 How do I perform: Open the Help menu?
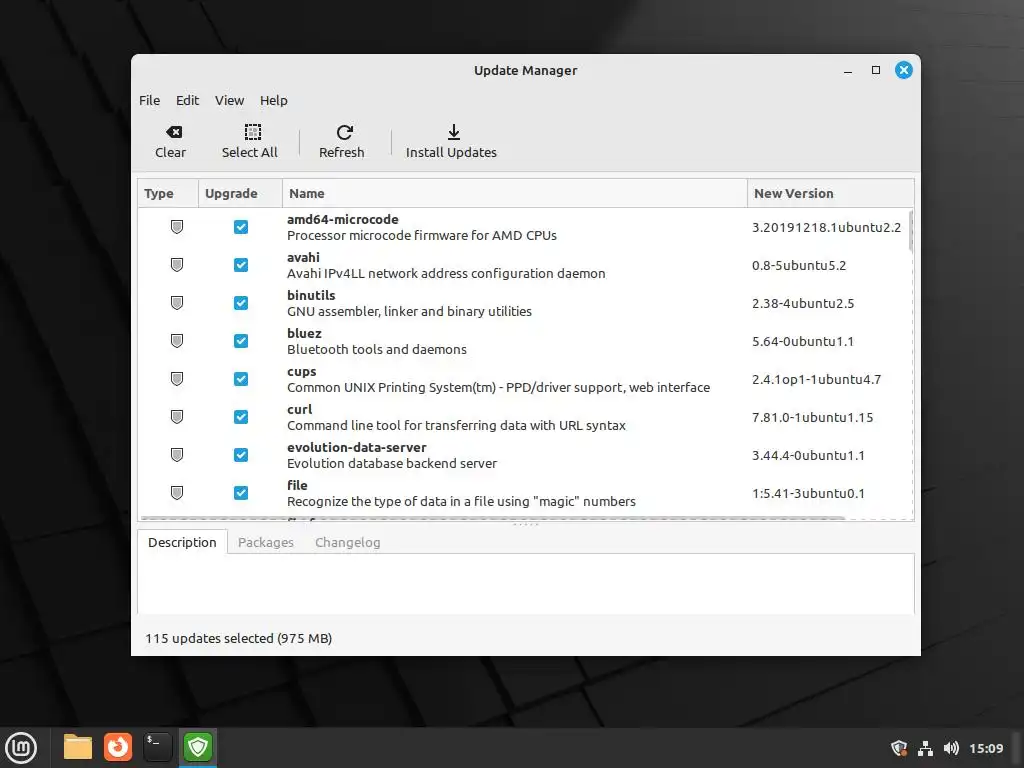point(274,101)
